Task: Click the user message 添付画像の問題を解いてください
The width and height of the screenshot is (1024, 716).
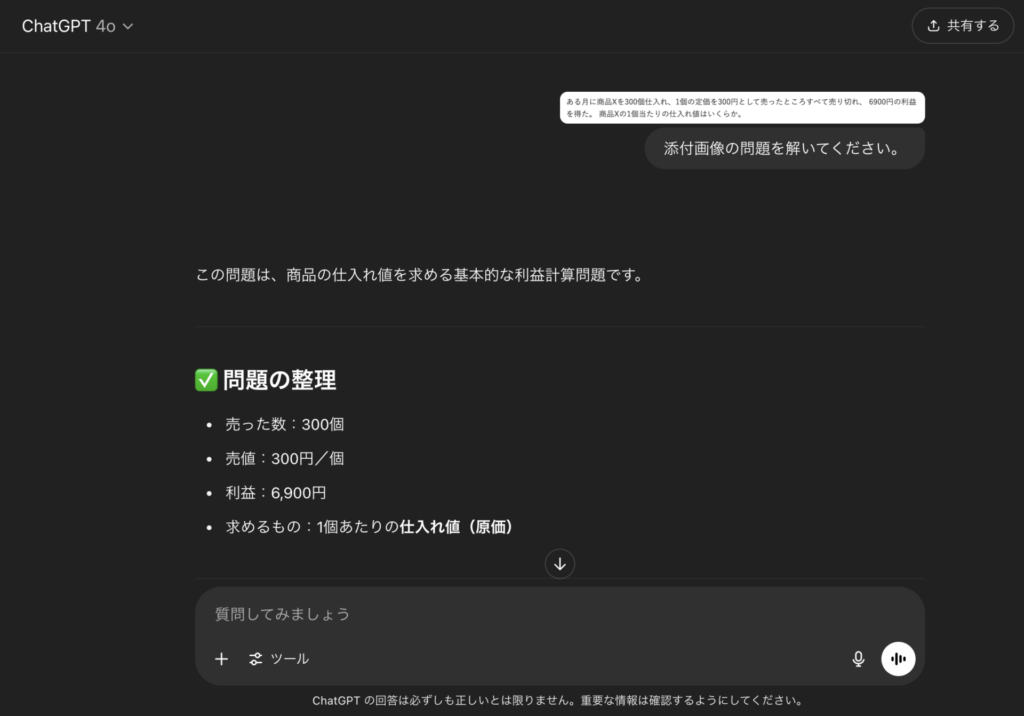Action: click(x=784, y=148)
